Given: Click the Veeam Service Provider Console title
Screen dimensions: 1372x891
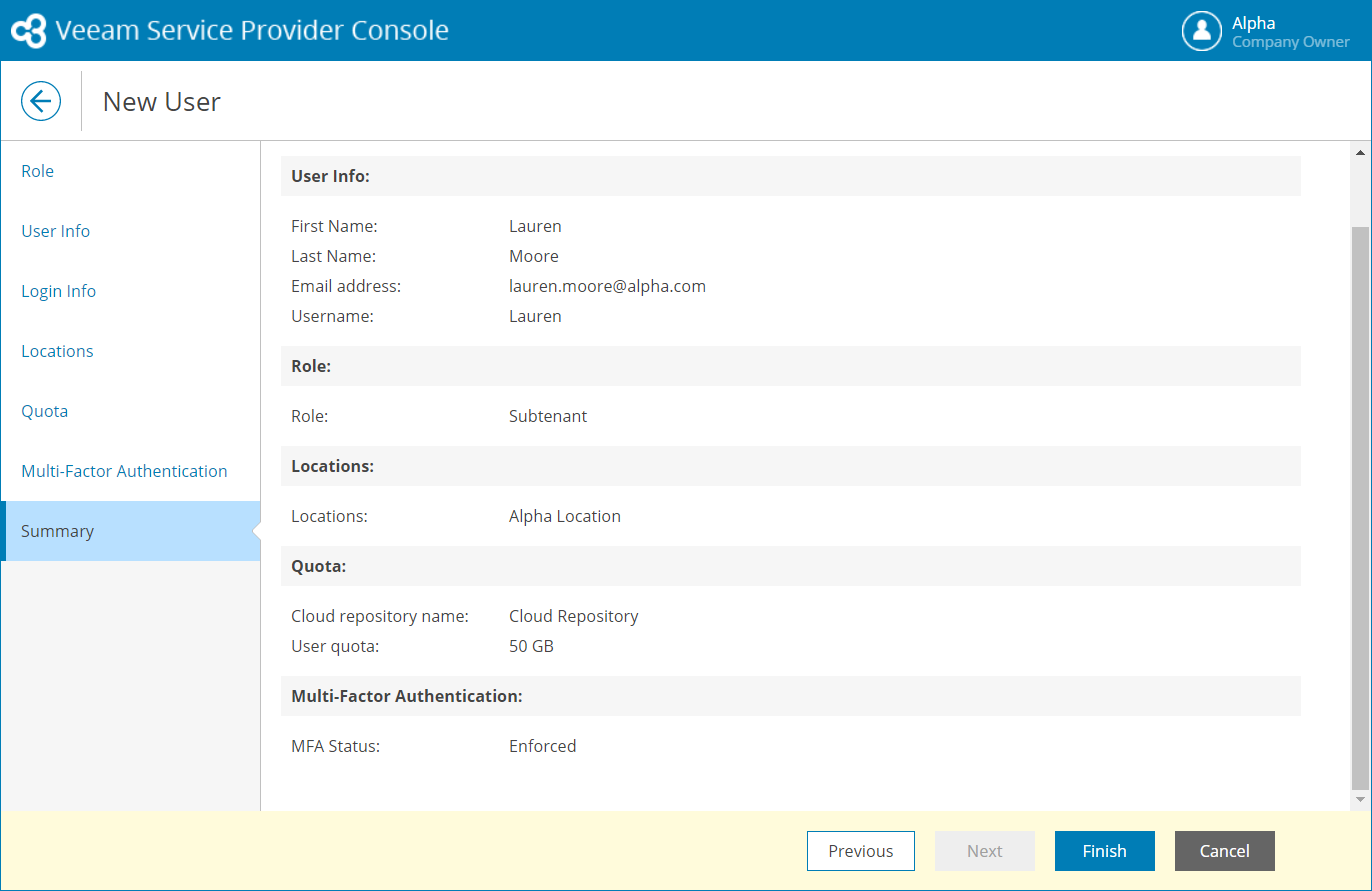Looking at the screenshot, I should (252, 30).
